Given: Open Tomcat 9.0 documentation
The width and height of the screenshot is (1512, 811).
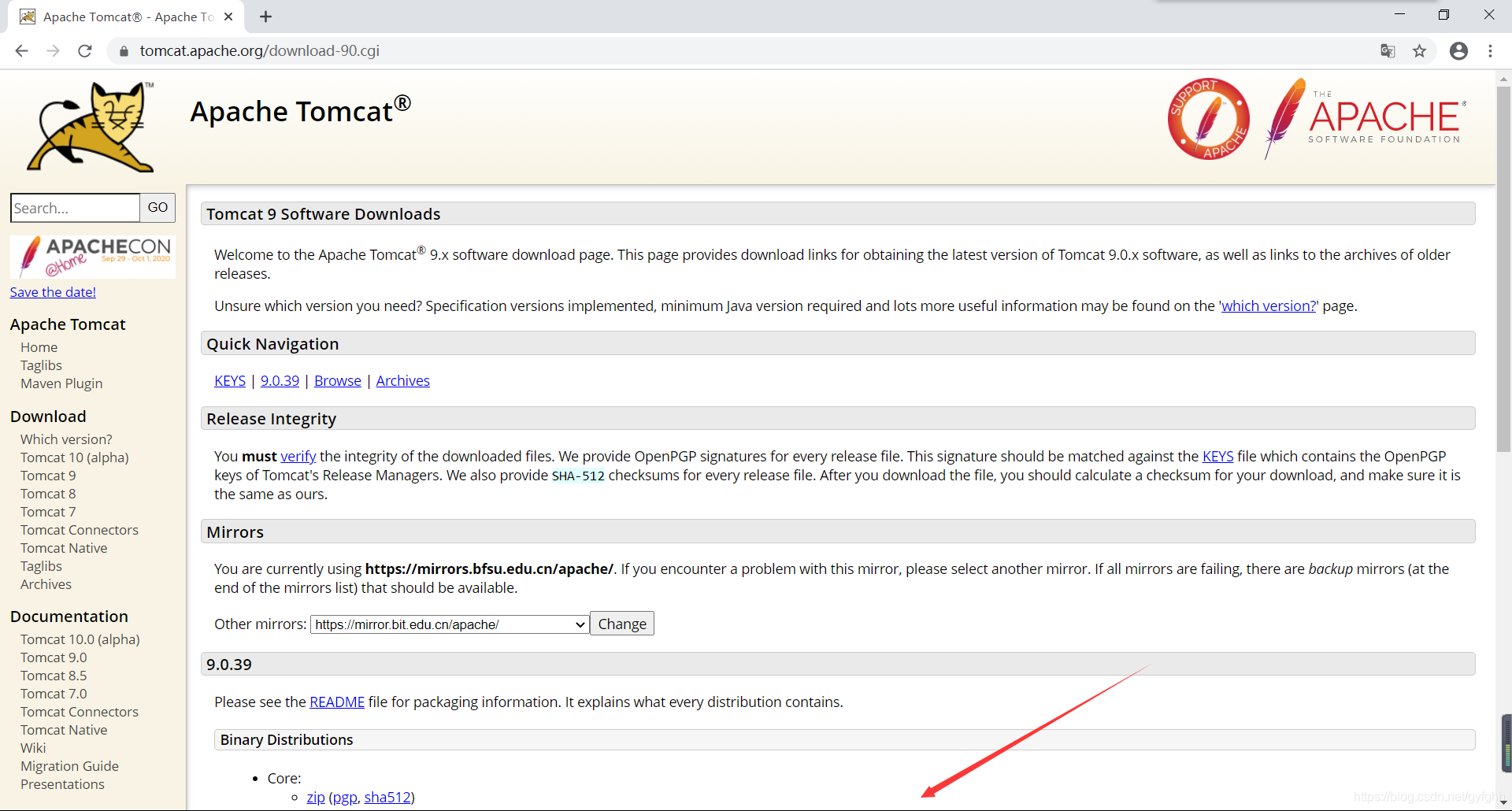Looking at the screenshot, I should pos(54,657).
